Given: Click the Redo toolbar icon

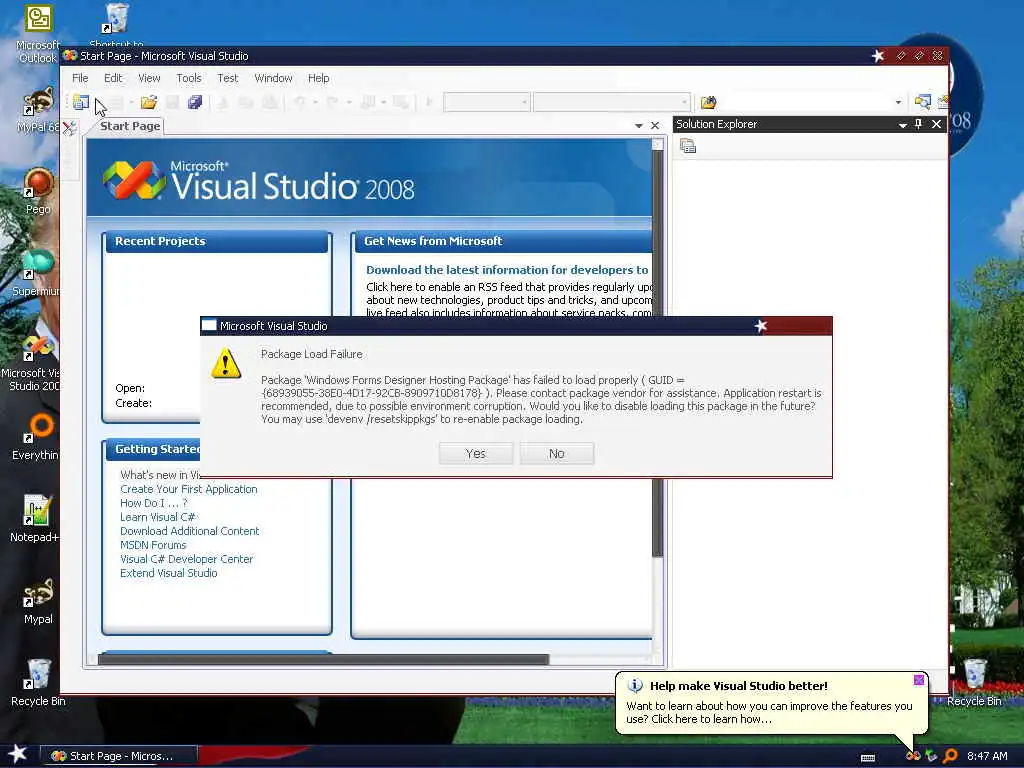Looking at the screenshot, I should 332,102.
